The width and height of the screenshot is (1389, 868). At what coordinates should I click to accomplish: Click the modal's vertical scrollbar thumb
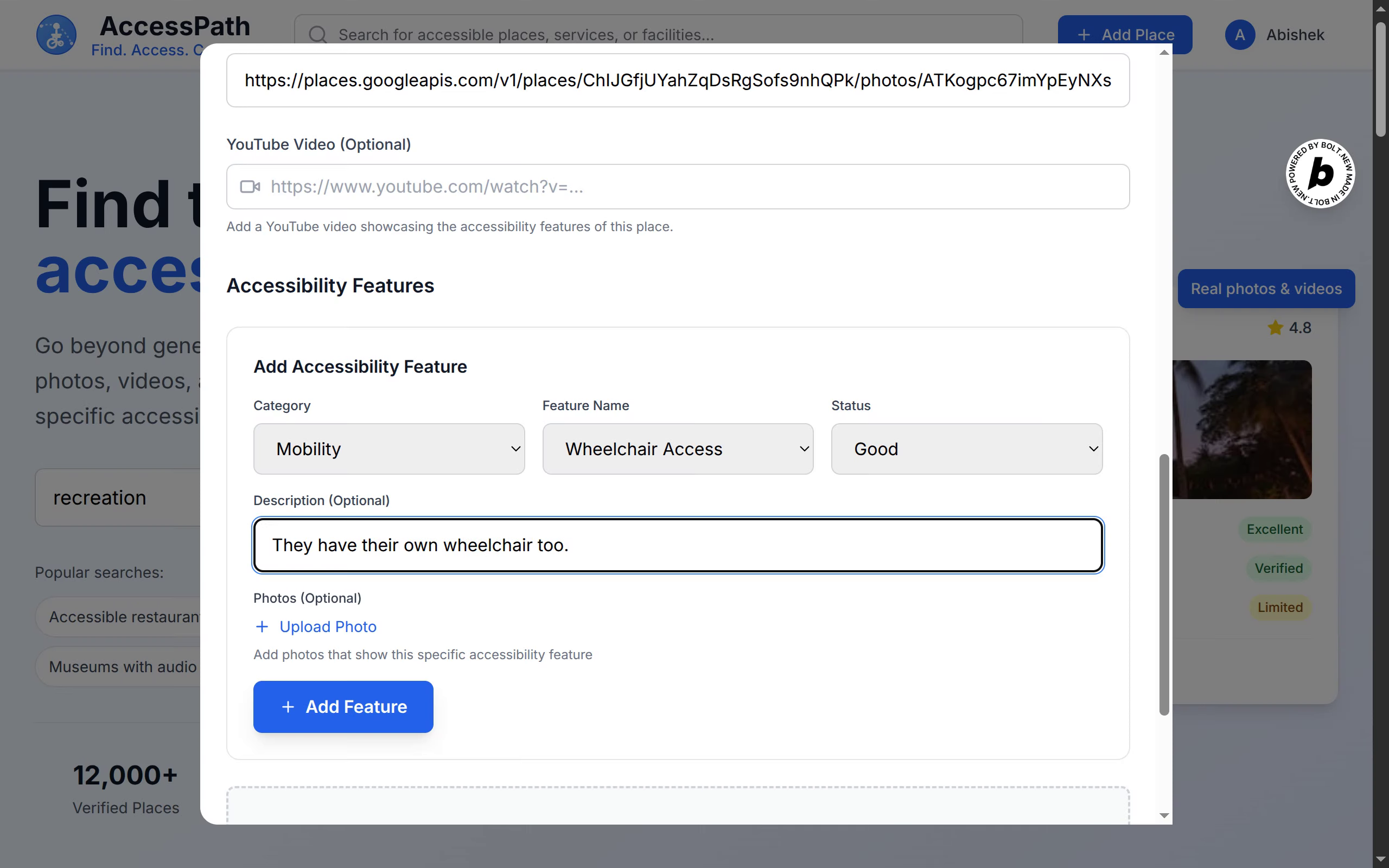[1164, 584]
